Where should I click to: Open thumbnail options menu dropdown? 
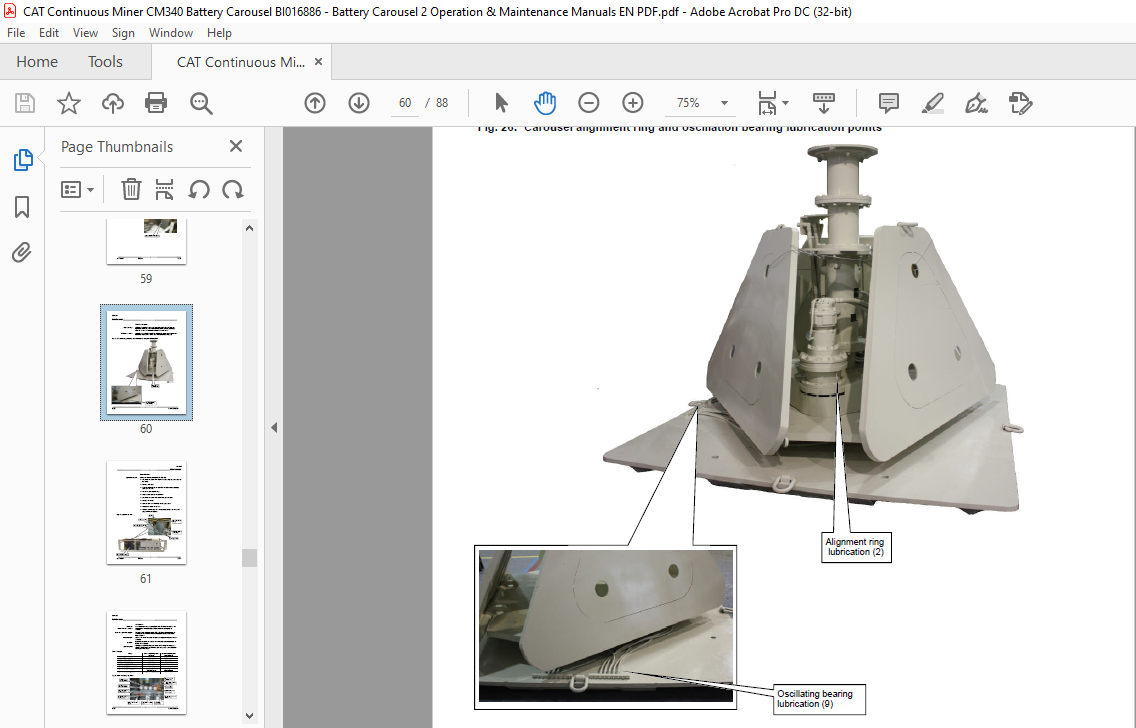[78, 190]
